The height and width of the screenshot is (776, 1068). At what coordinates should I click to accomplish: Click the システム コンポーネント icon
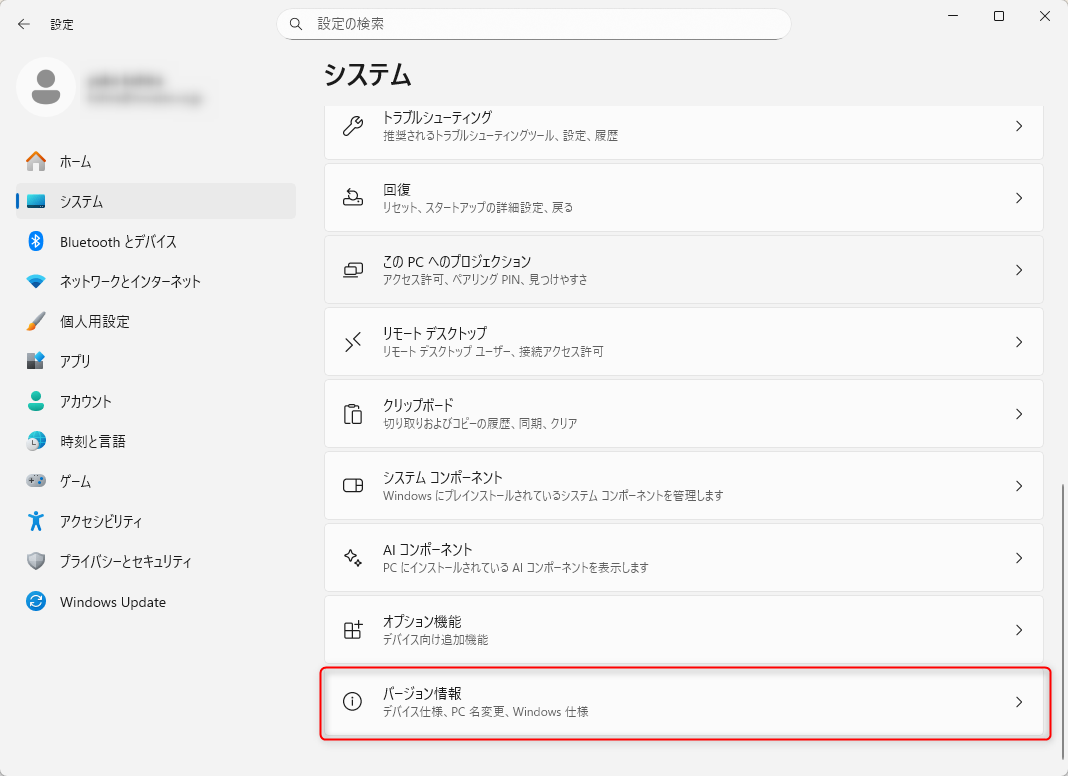click(x=353, y=486)
